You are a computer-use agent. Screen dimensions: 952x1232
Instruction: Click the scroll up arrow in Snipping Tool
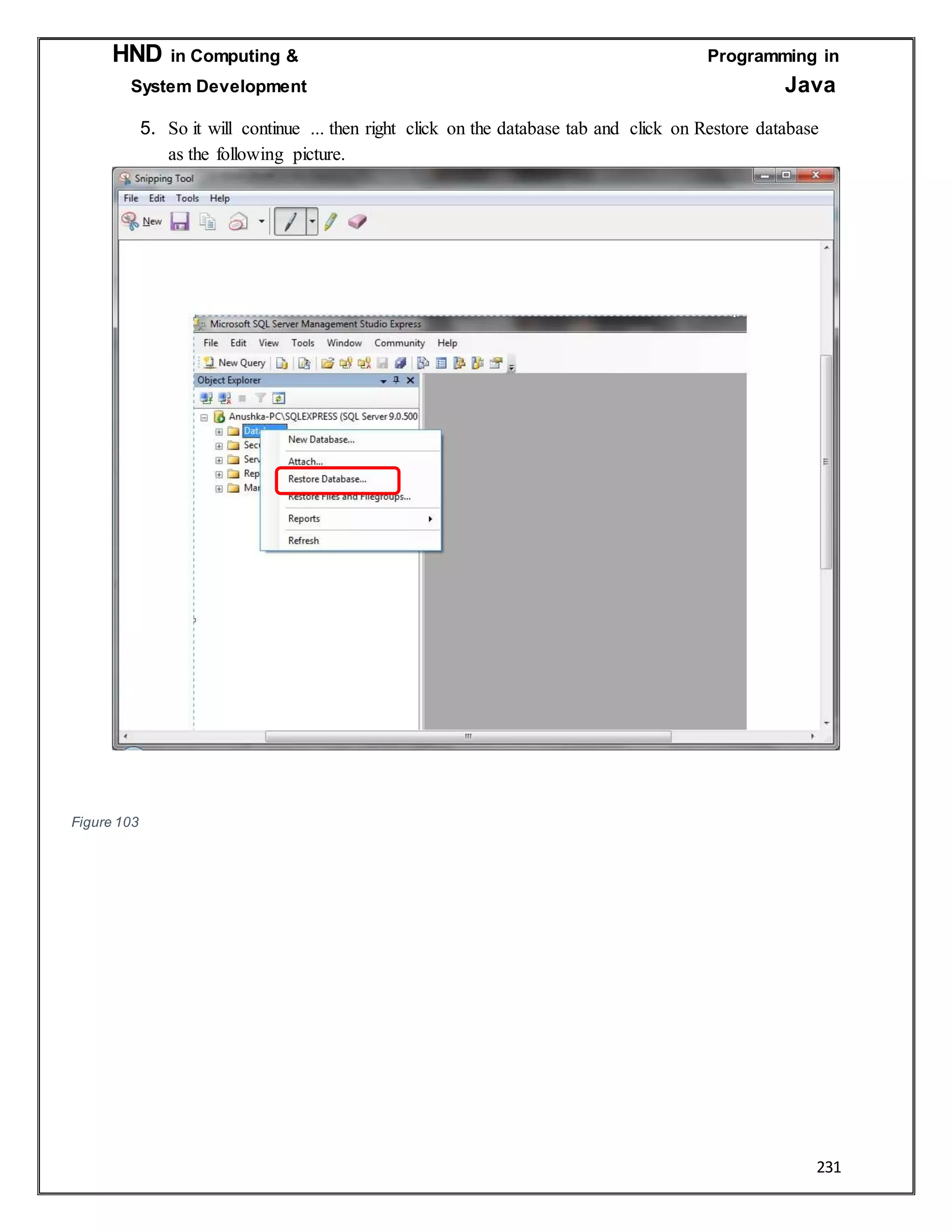click(x=826, y=247)
